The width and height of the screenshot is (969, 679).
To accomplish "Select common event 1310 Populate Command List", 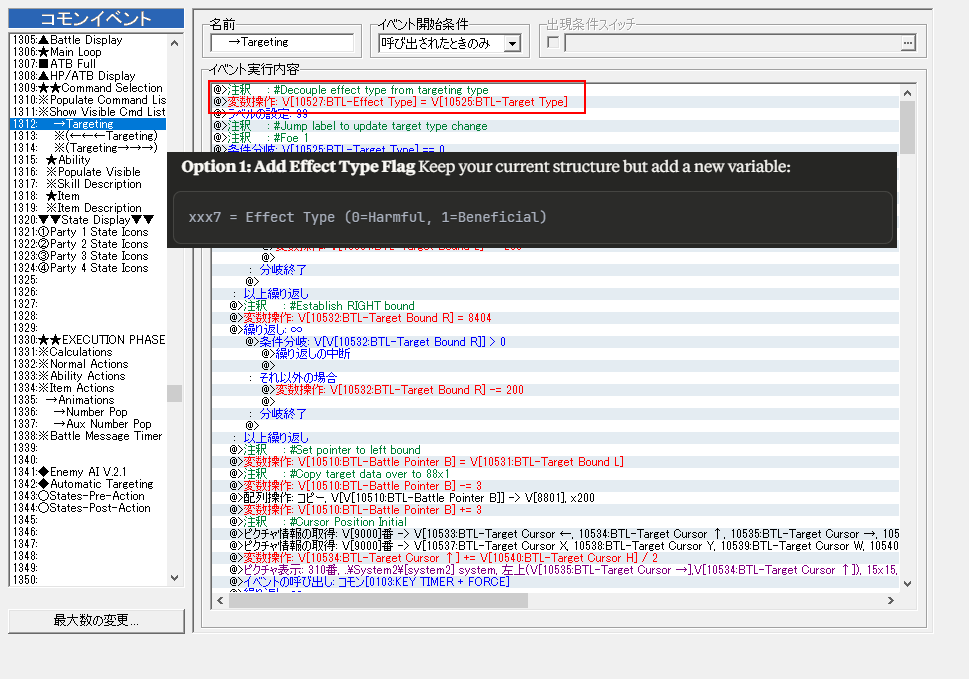I will tap(88, 100).
